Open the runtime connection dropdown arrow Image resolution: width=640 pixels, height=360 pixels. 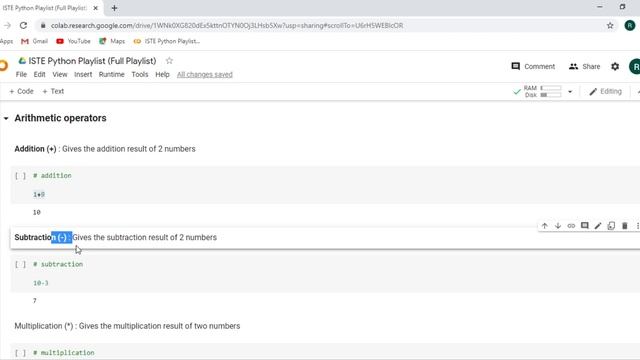[x=570, y=91]
